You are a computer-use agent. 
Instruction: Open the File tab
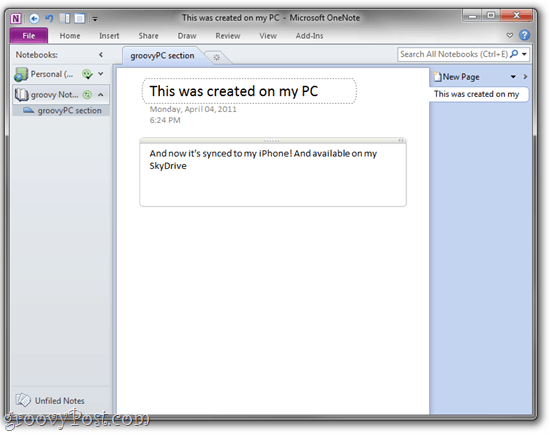click(x=29, y=36)
